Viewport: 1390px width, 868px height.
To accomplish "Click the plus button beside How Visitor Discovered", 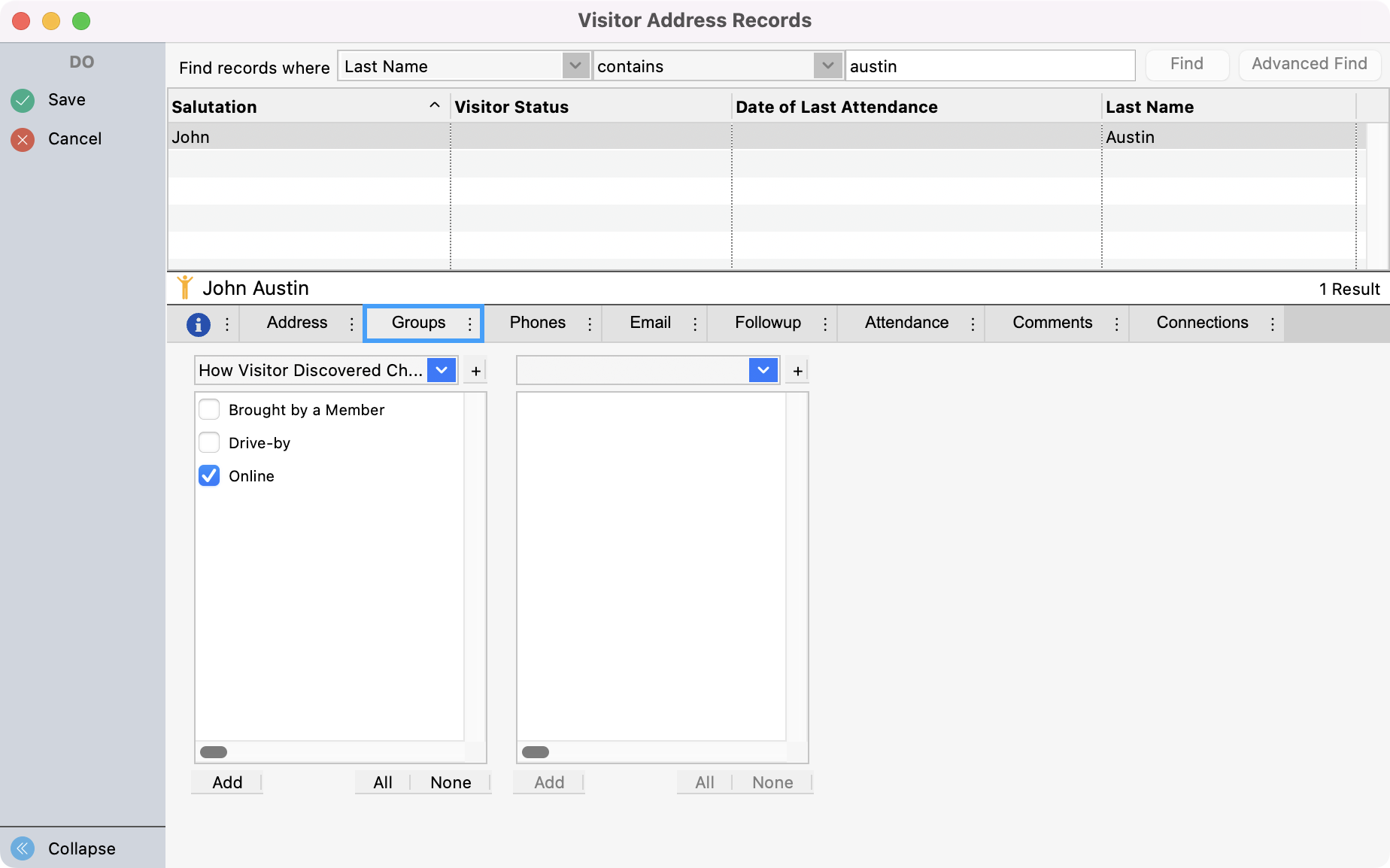I will click(475, 370).
